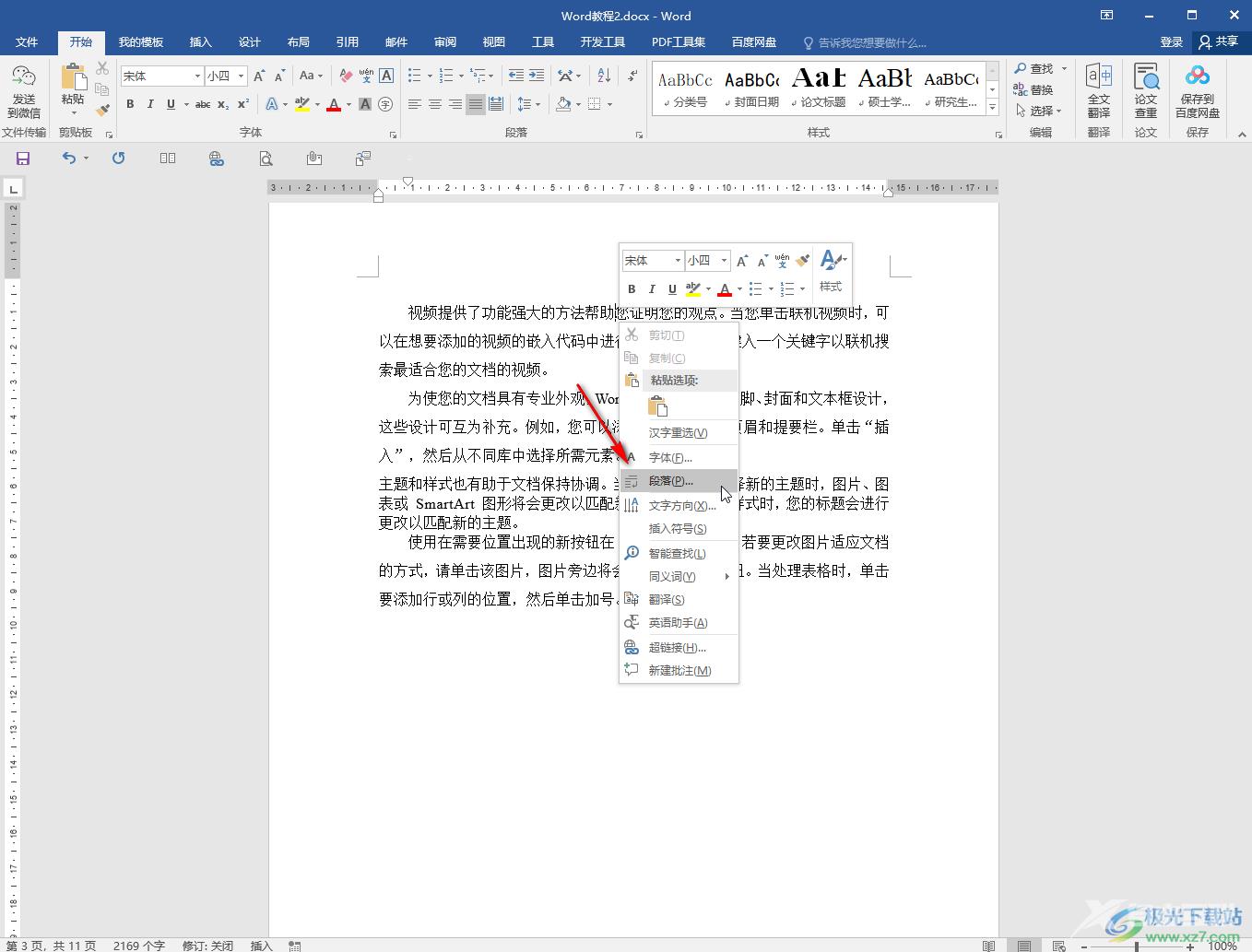The width and height of the screenshot is (1252, 952).
Task: Switch to Layout (布局) ribbon tab
Action: 298,42
